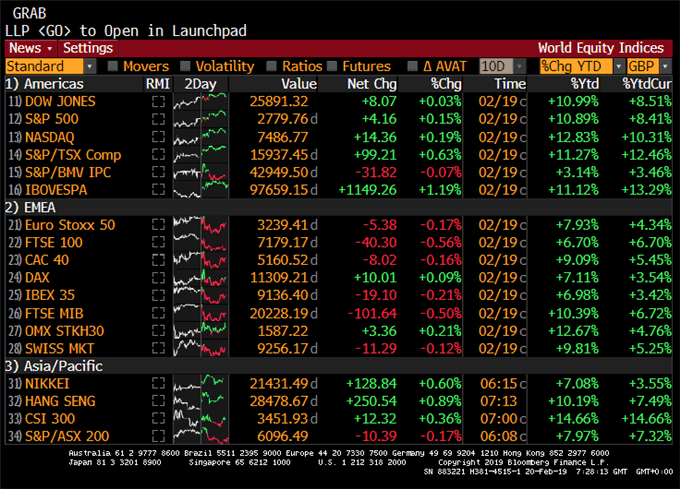Open the Standard view dropdown arrow
This screenshot has height=489, width=680.
click(90, 66)
